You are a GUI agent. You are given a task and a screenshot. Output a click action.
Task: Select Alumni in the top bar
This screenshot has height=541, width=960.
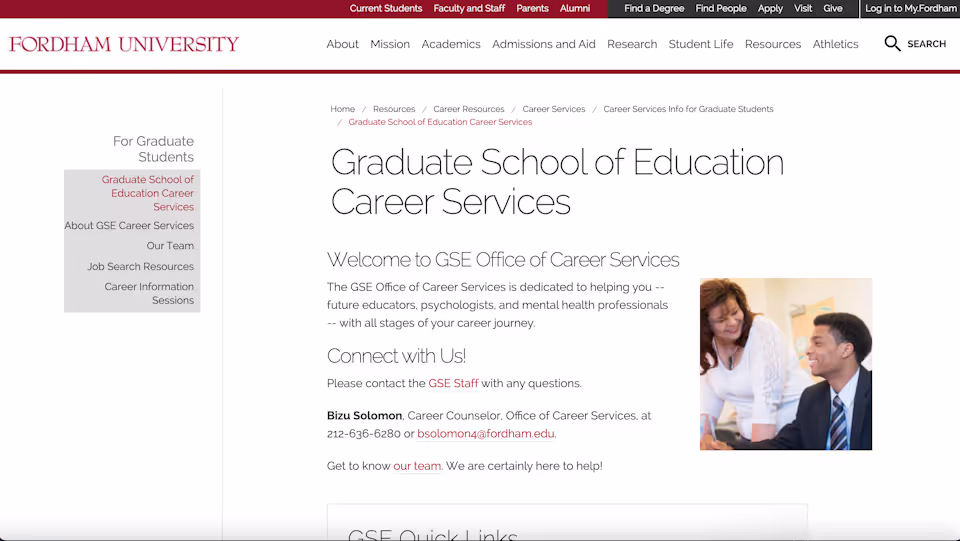click(x=575, y=9)
